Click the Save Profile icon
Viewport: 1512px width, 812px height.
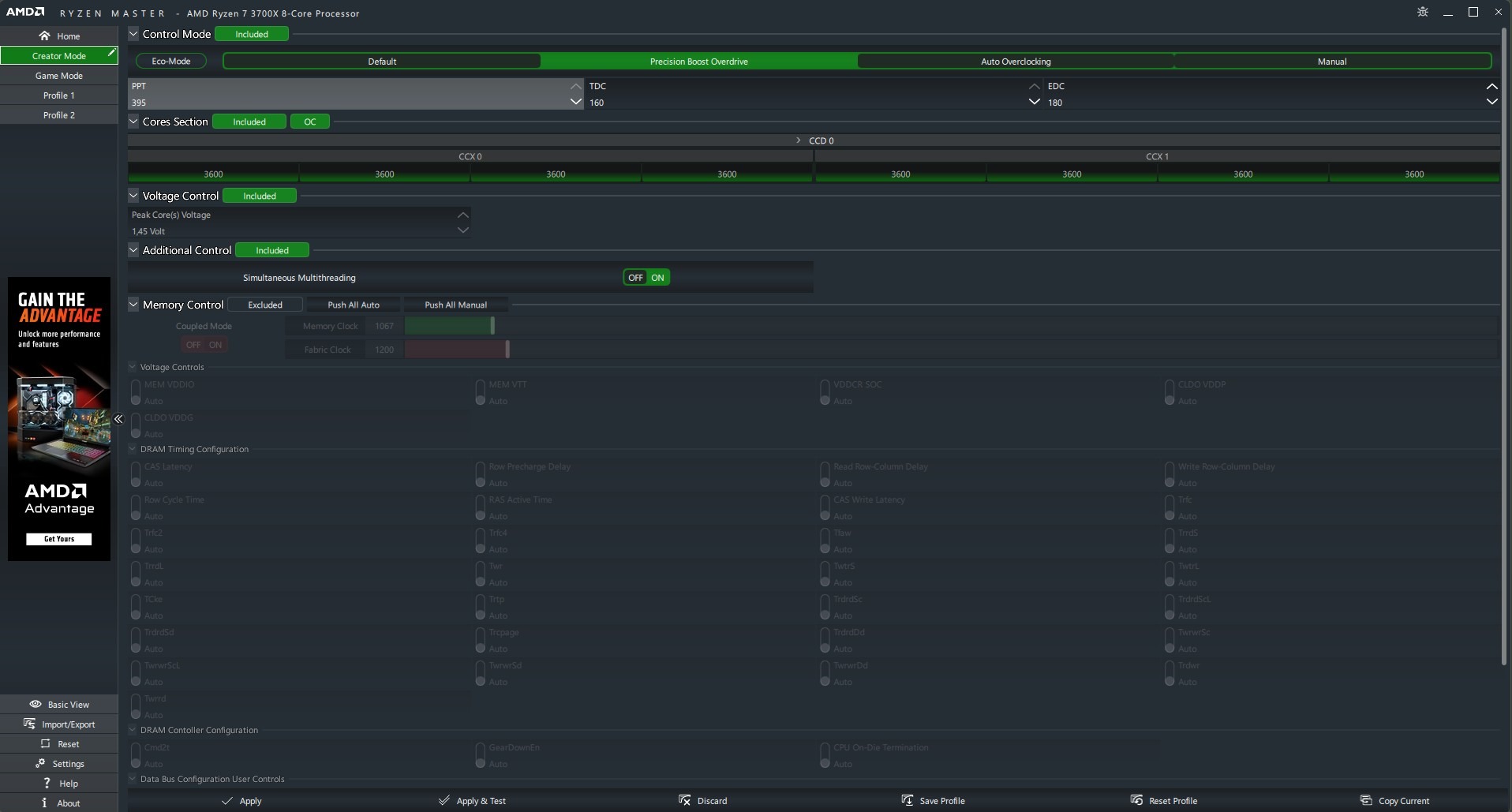tap(908, 800)
